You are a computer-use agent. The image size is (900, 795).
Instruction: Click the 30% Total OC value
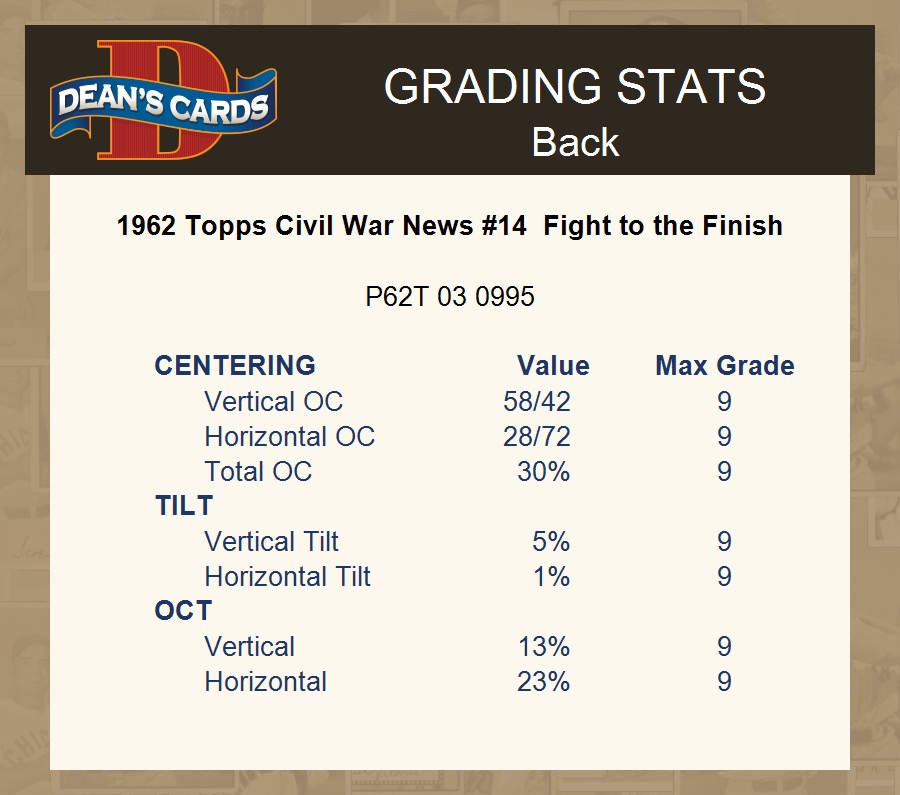[x=543, y=472]
